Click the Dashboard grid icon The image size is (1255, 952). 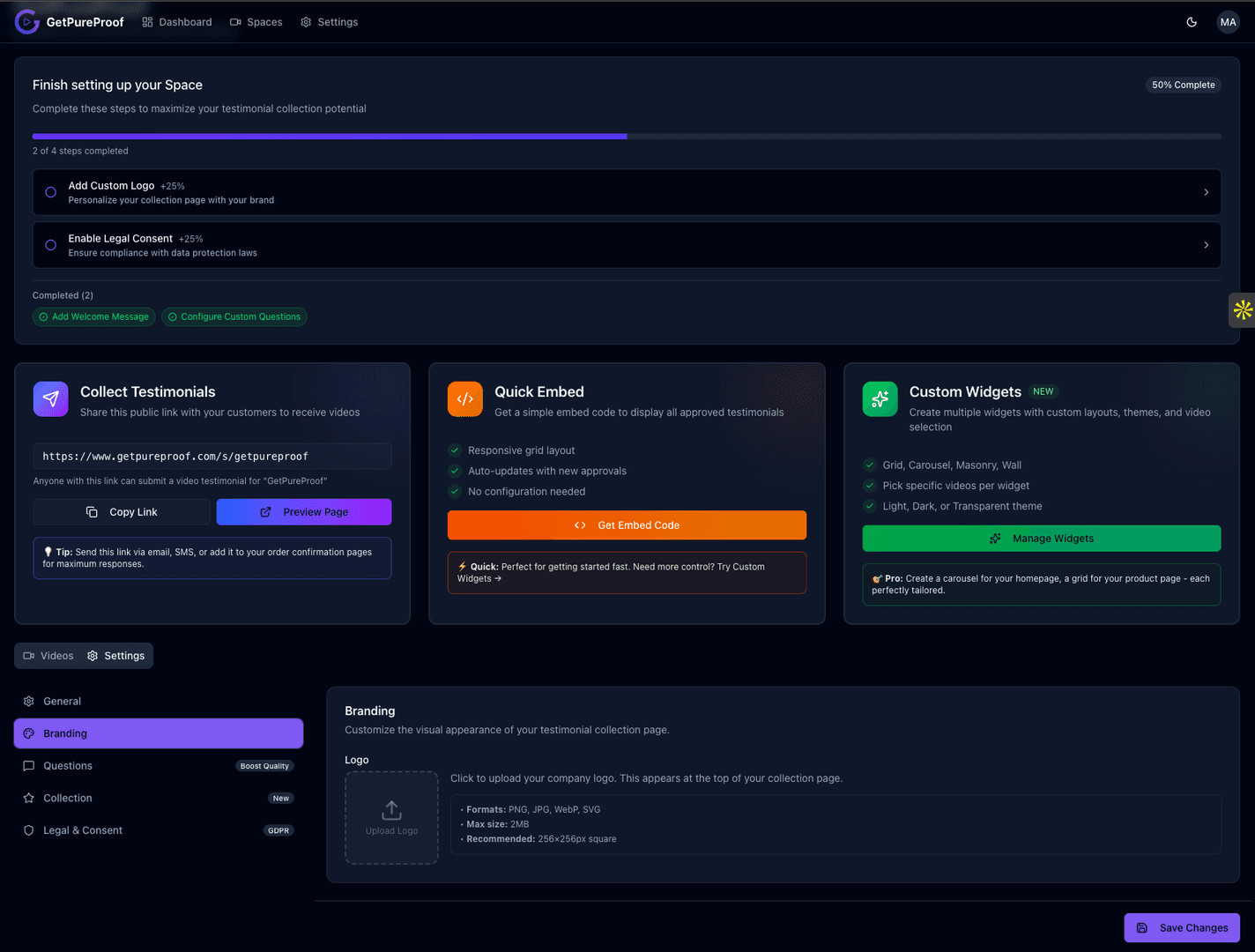[x=147, y=22]
